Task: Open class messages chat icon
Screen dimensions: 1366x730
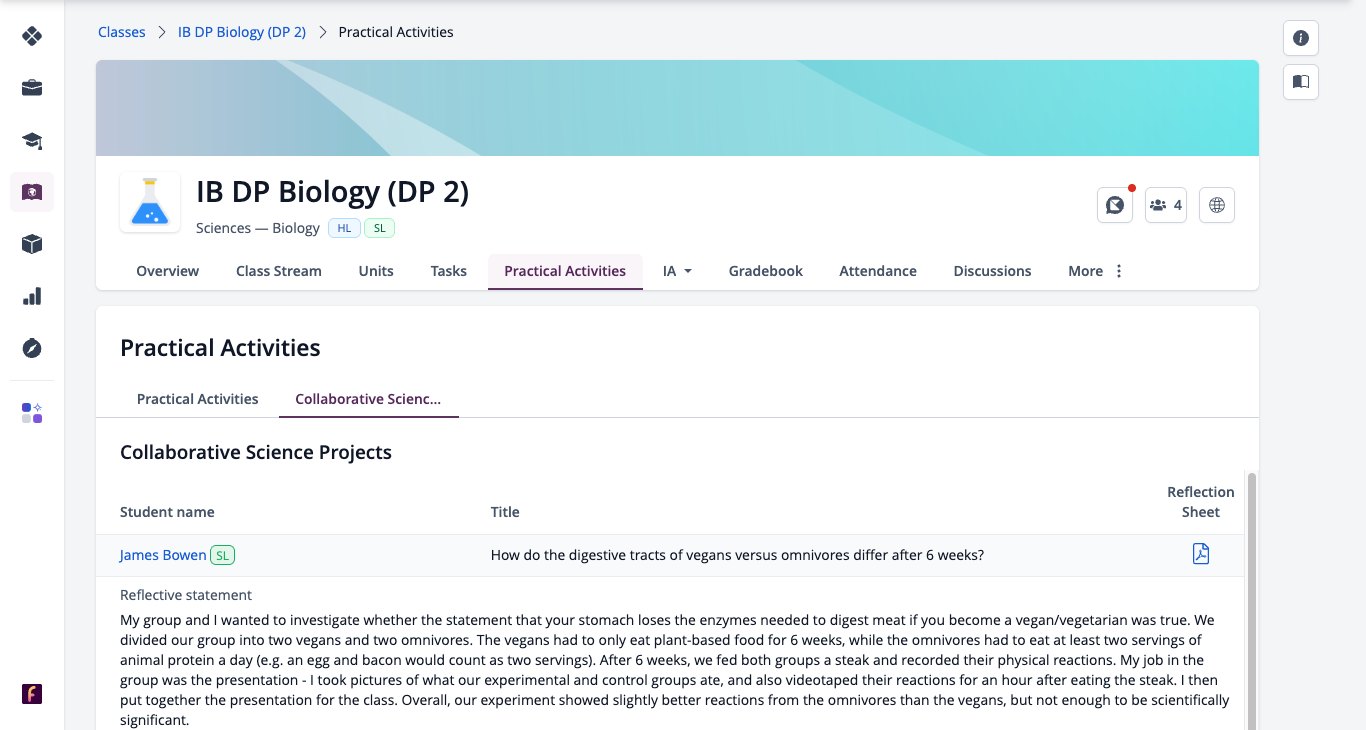Action: coord(1114,205)
